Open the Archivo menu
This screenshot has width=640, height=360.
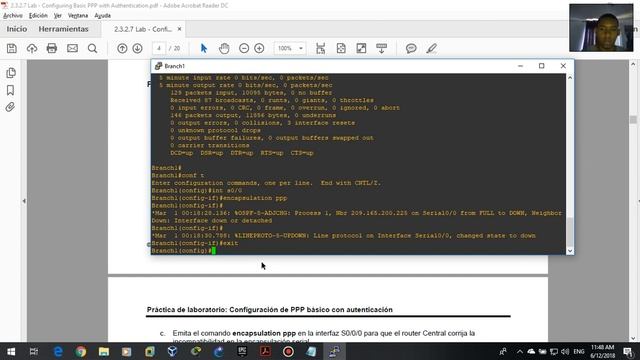click(x=13, y=16)
